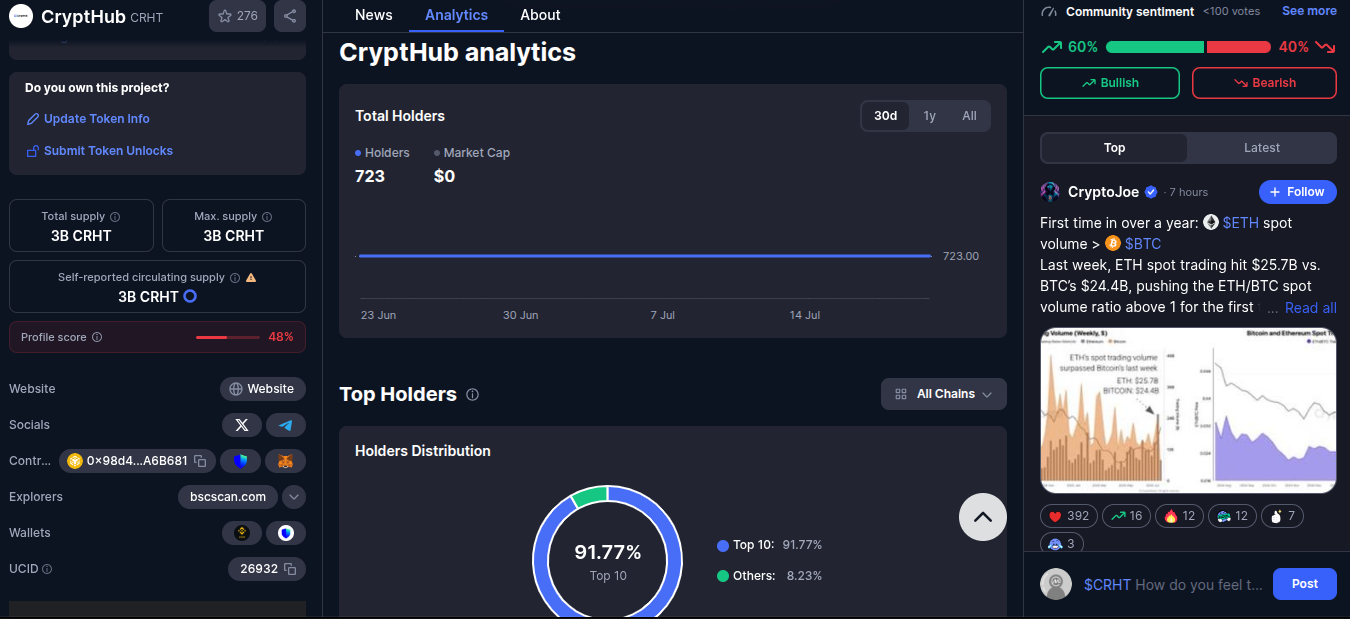Click the heart reaction with 392
Screen dimensions: 1350x619
(1069, 516)
